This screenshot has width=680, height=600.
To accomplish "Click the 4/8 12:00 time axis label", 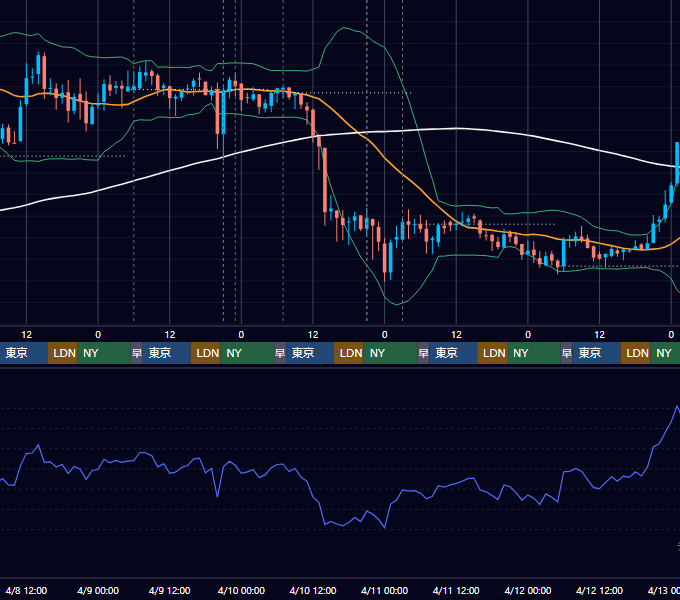I will click(26, 591).
